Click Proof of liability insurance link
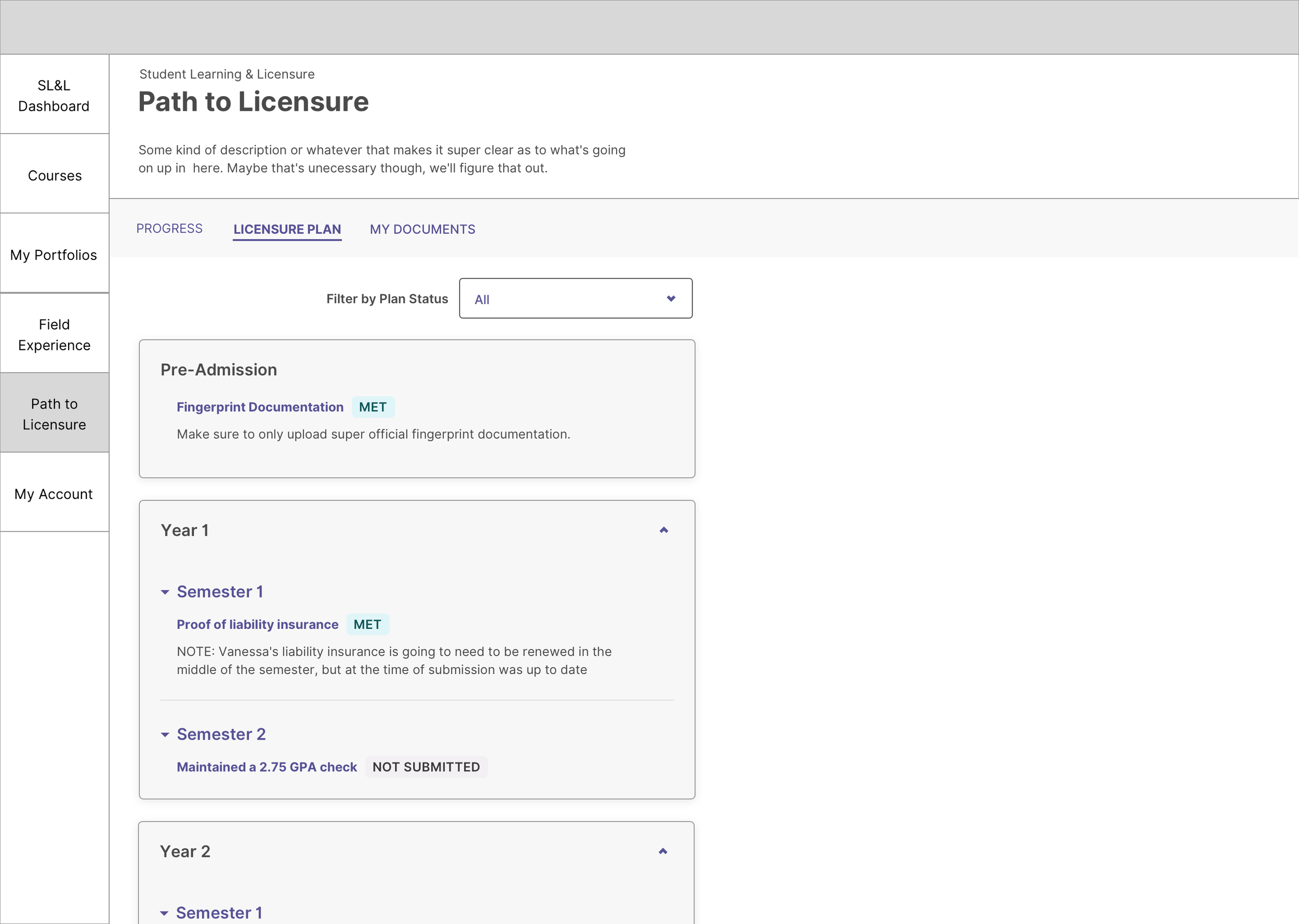 tap(257, 625)
